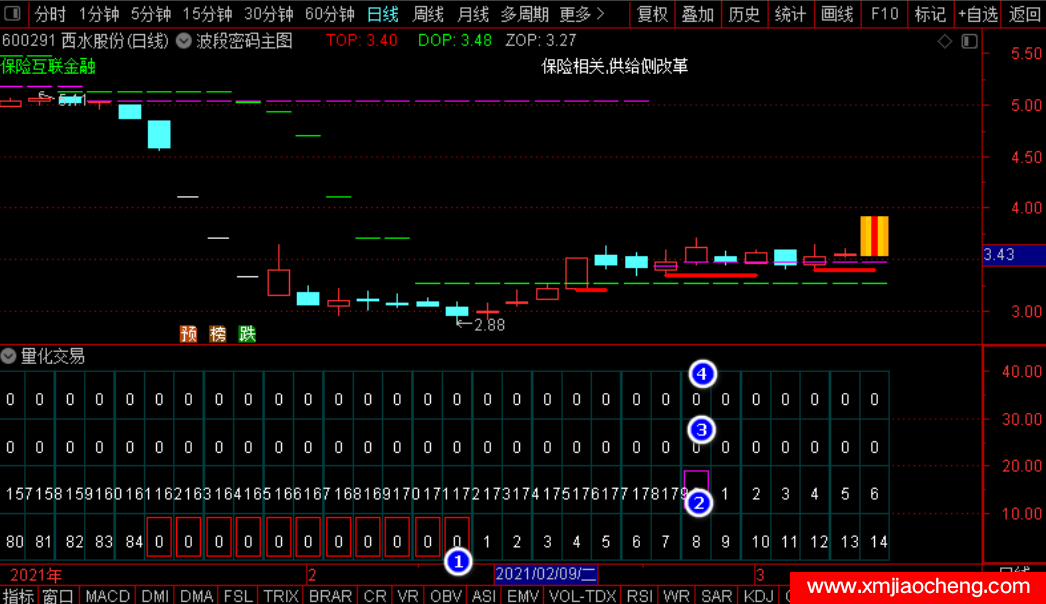Switch to the 周线 weekly period tab

(x=428, y=14)
